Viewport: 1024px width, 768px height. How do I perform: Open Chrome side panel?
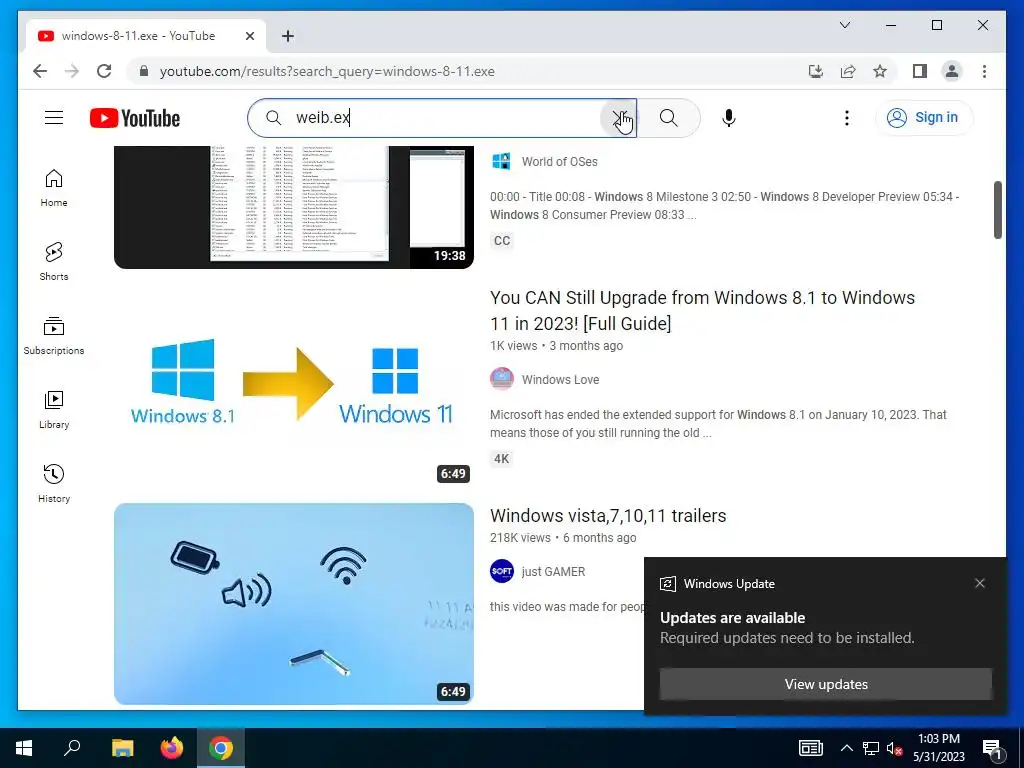pyautogui.click(x=920, y=71)
